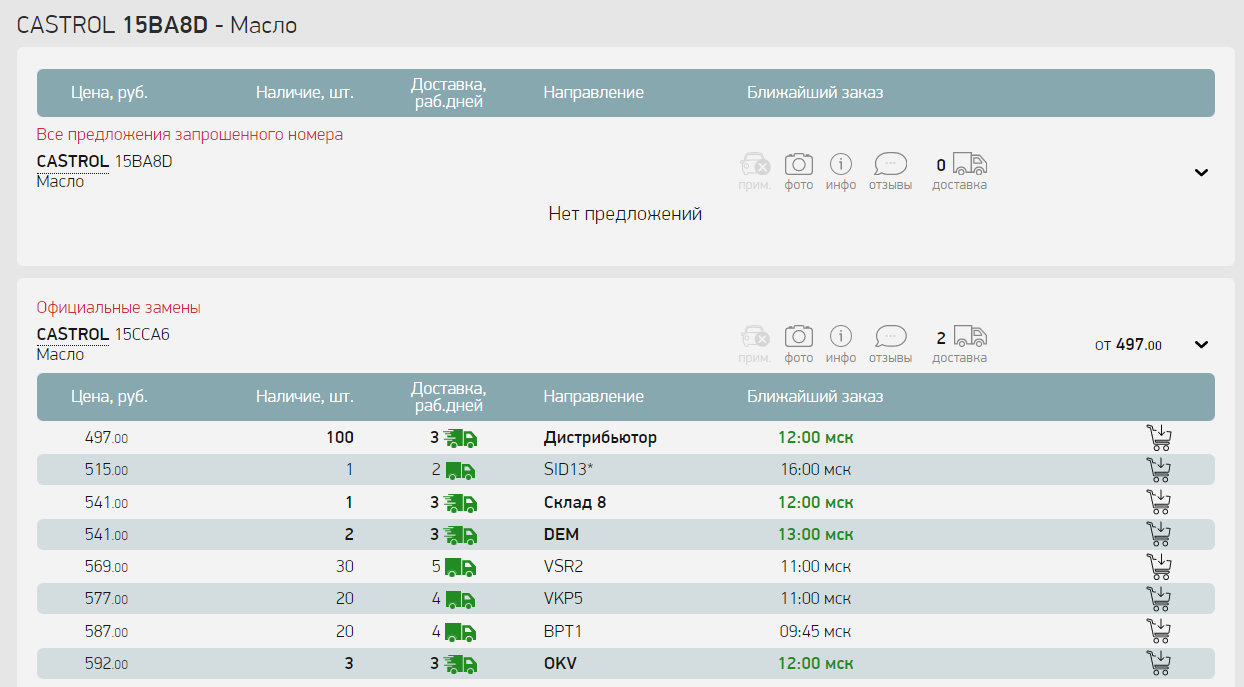Add the VSR2 offer to cart
1244x687 pixels.
1158,567
